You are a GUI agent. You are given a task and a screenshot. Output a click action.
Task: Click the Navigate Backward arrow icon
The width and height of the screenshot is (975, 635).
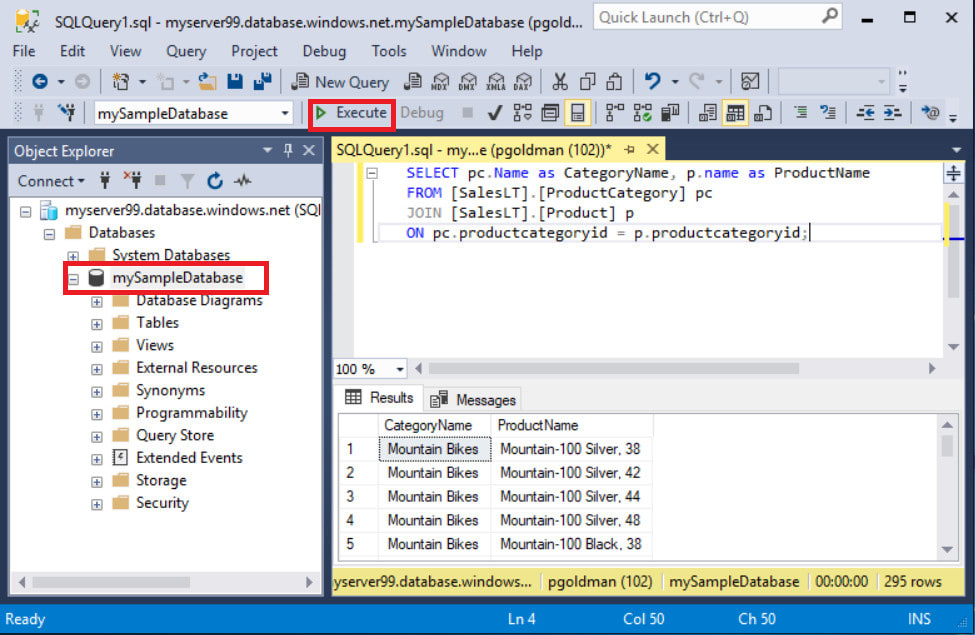click(40, 82)
